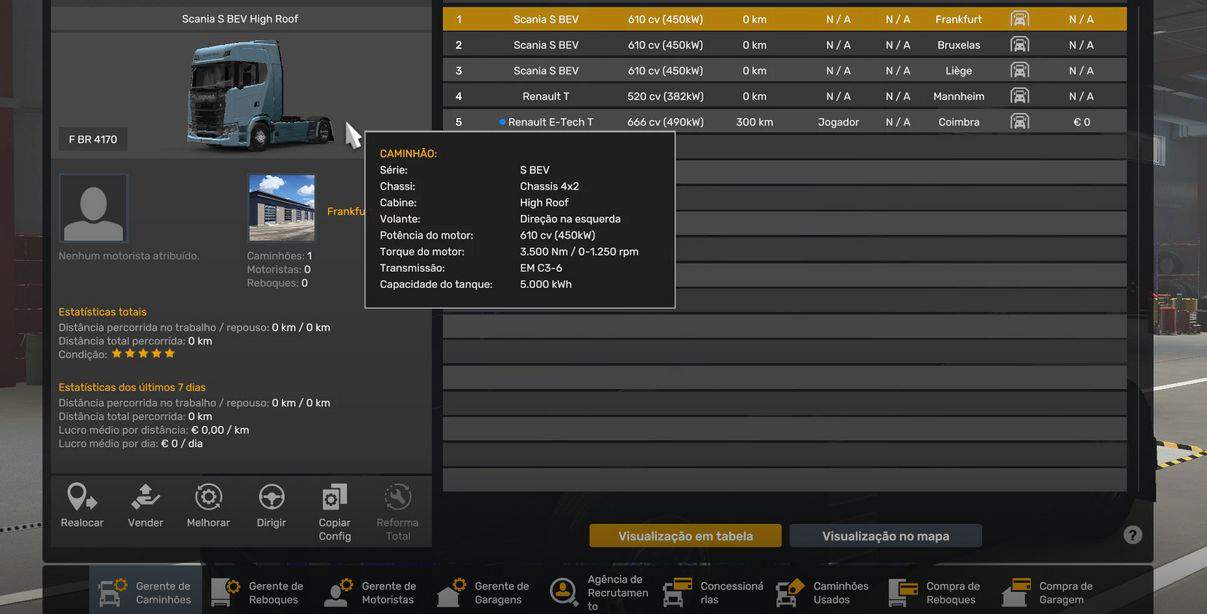Click the empty driver portrait placeholder
Screen dimensions: 1207x614
pyautogui.click(x=93, y=208)
